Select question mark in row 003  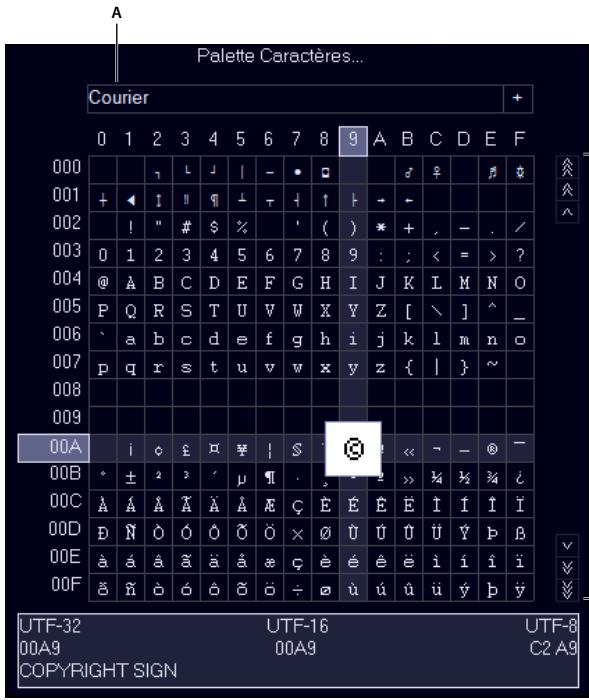[520, 254]
